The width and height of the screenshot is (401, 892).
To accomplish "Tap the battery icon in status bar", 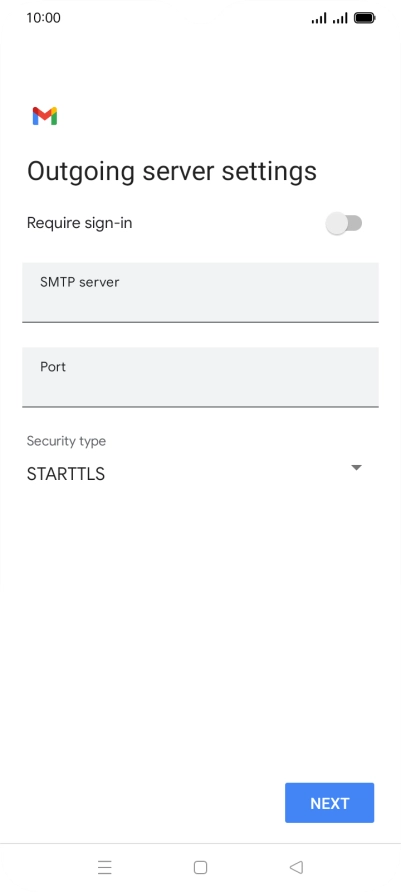I will [364, 18].
